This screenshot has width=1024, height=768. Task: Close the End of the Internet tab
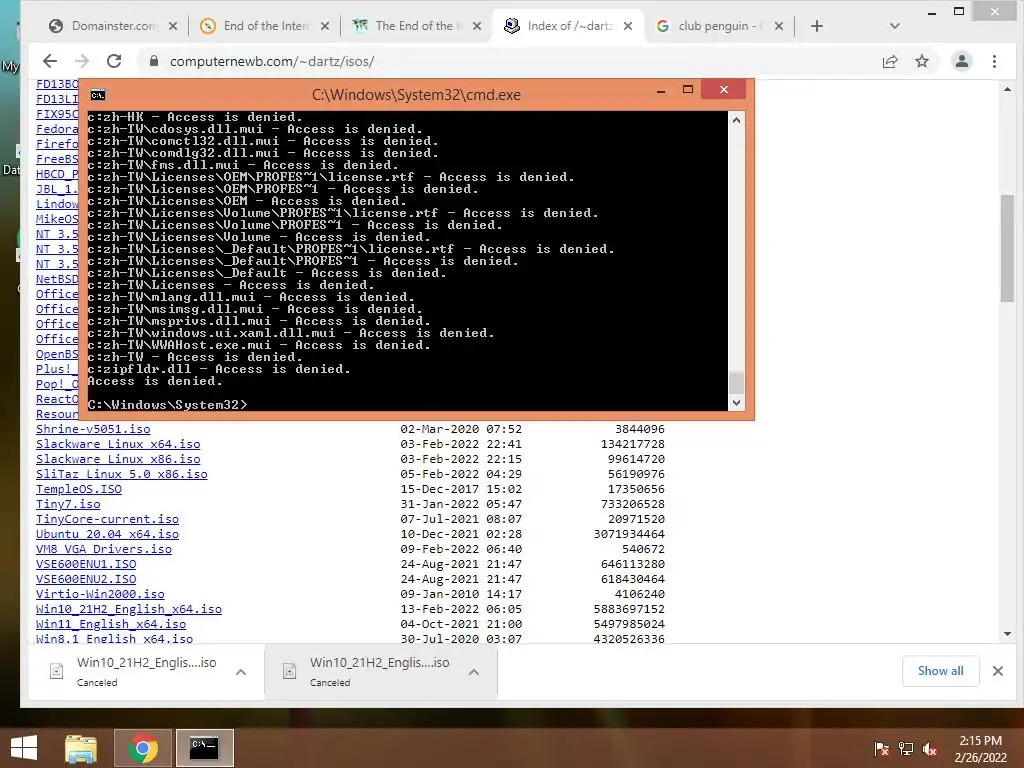click(x=325, y=26)
